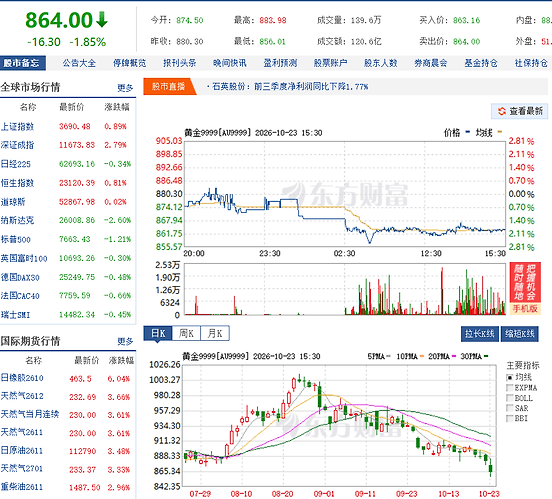The width and height of the screenshot is (552, 499).
Task: Open 公告大全 menu item
Action: tap(79, 63)
